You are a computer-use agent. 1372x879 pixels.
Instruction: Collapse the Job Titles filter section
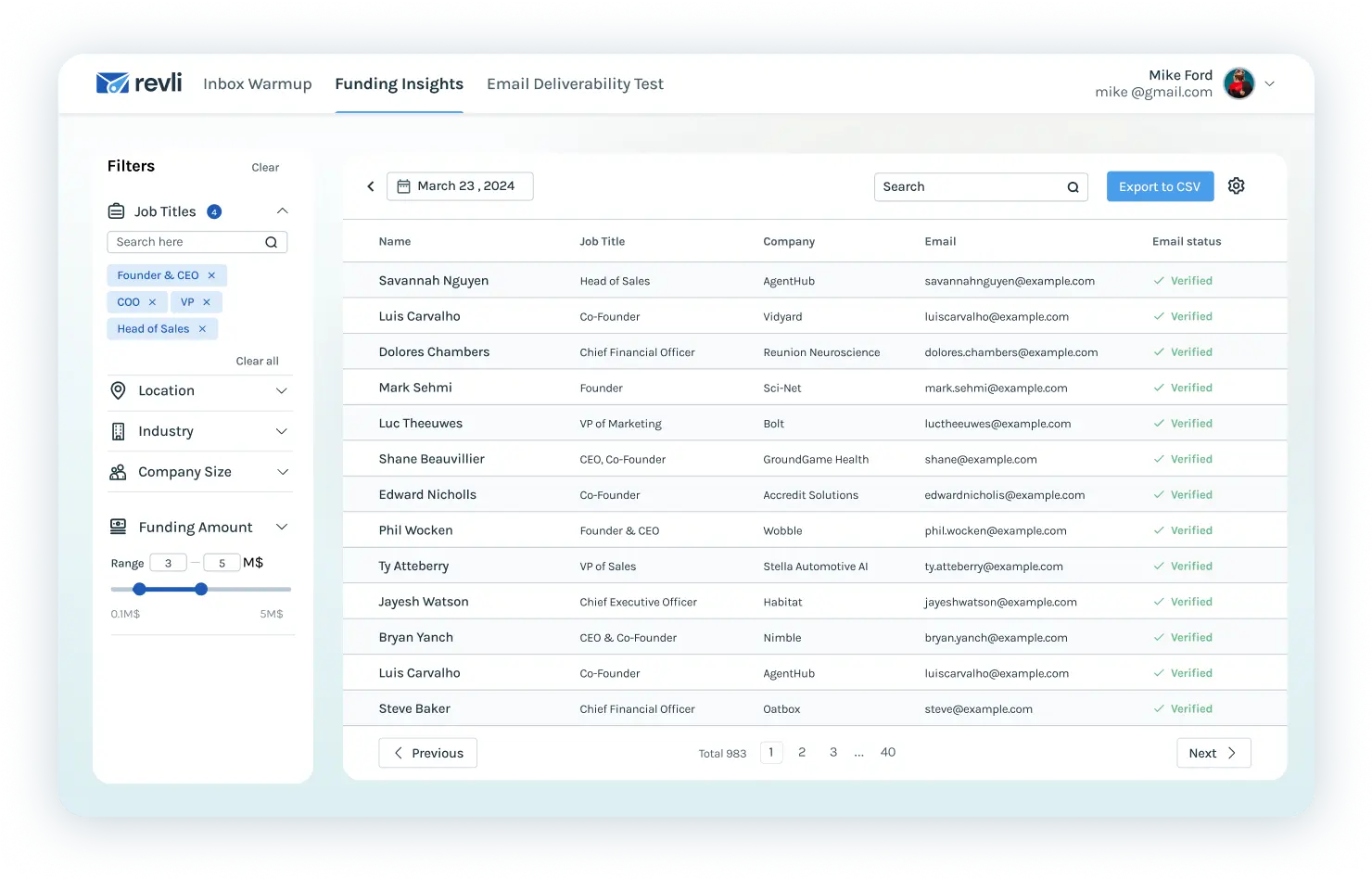point(283,211)
